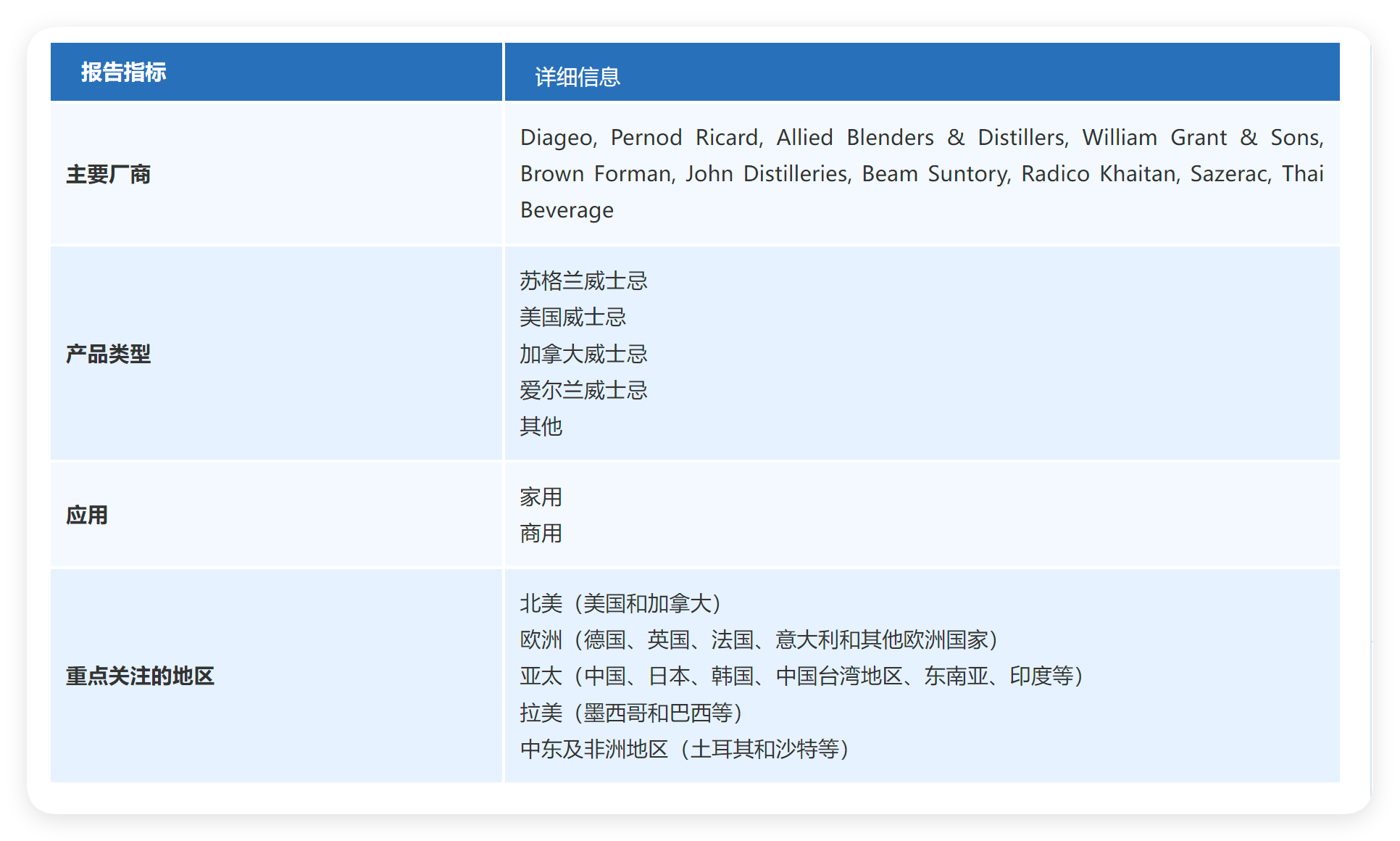Select the 应用 row label
Screen dimensions: 1400x841
pyautogui.click(x=87, y=515)
